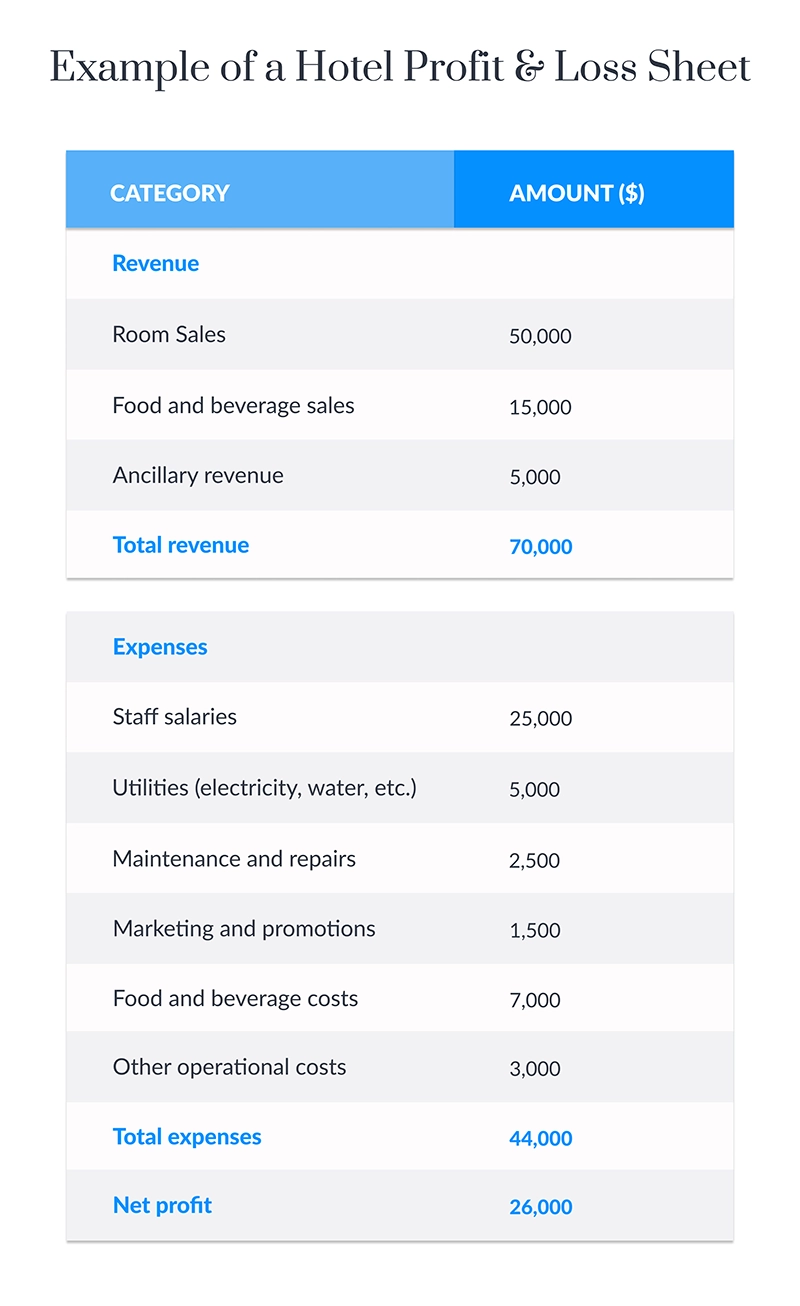Click the Maintenance and repairs label
The width and height of the screenshot is (800, 1306).
tap(234, 859)
